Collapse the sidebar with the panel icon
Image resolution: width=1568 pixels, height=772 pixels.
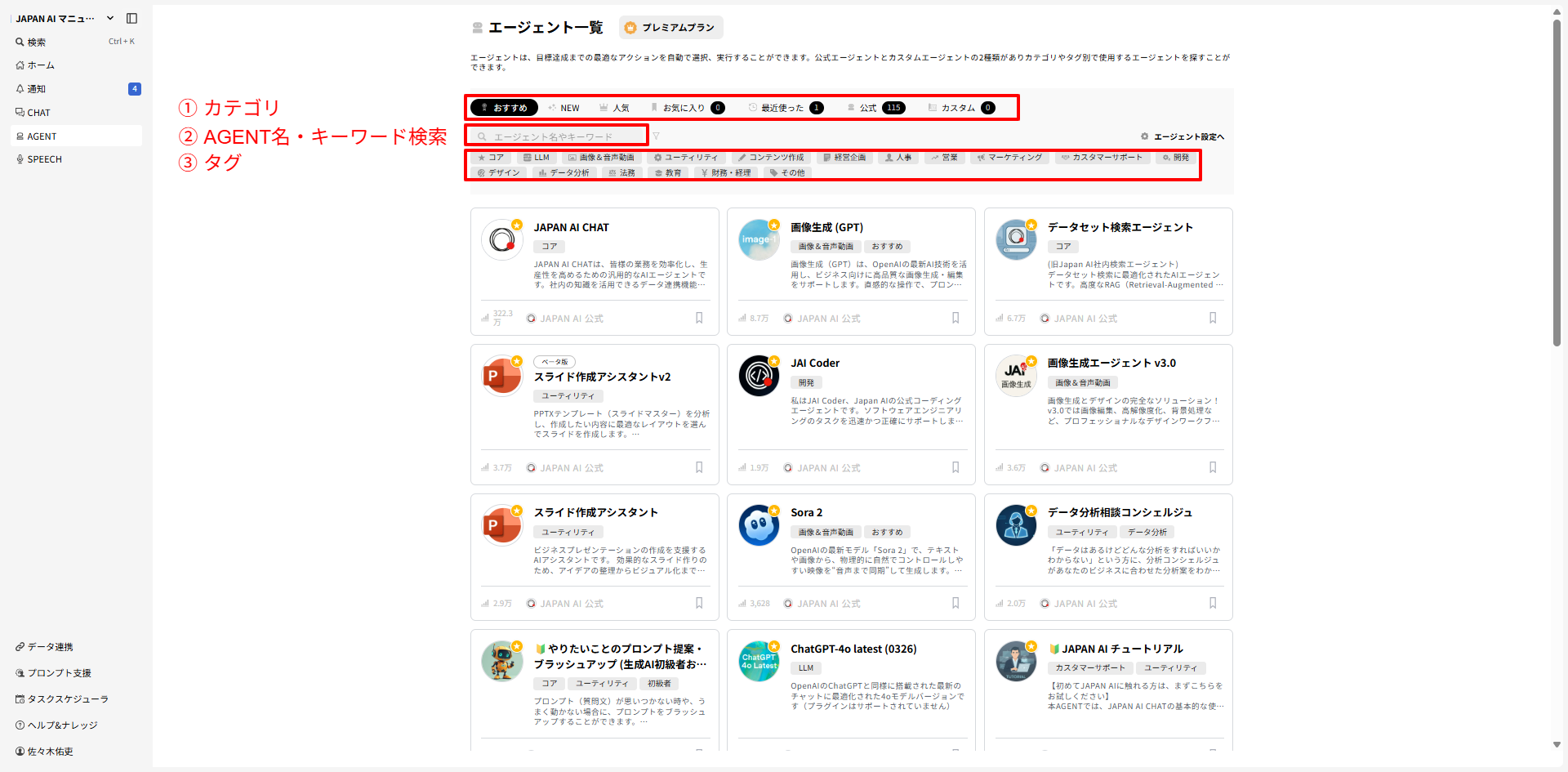132,18
